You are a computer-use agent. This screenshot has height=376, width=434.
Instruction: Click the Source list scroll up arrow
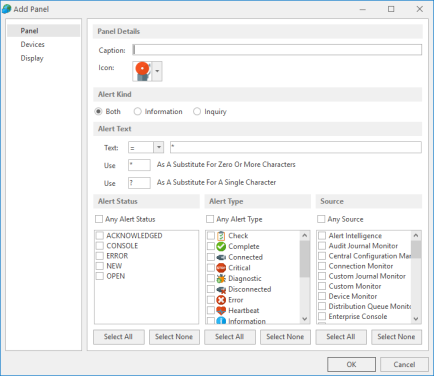click(x=416, y=236)
